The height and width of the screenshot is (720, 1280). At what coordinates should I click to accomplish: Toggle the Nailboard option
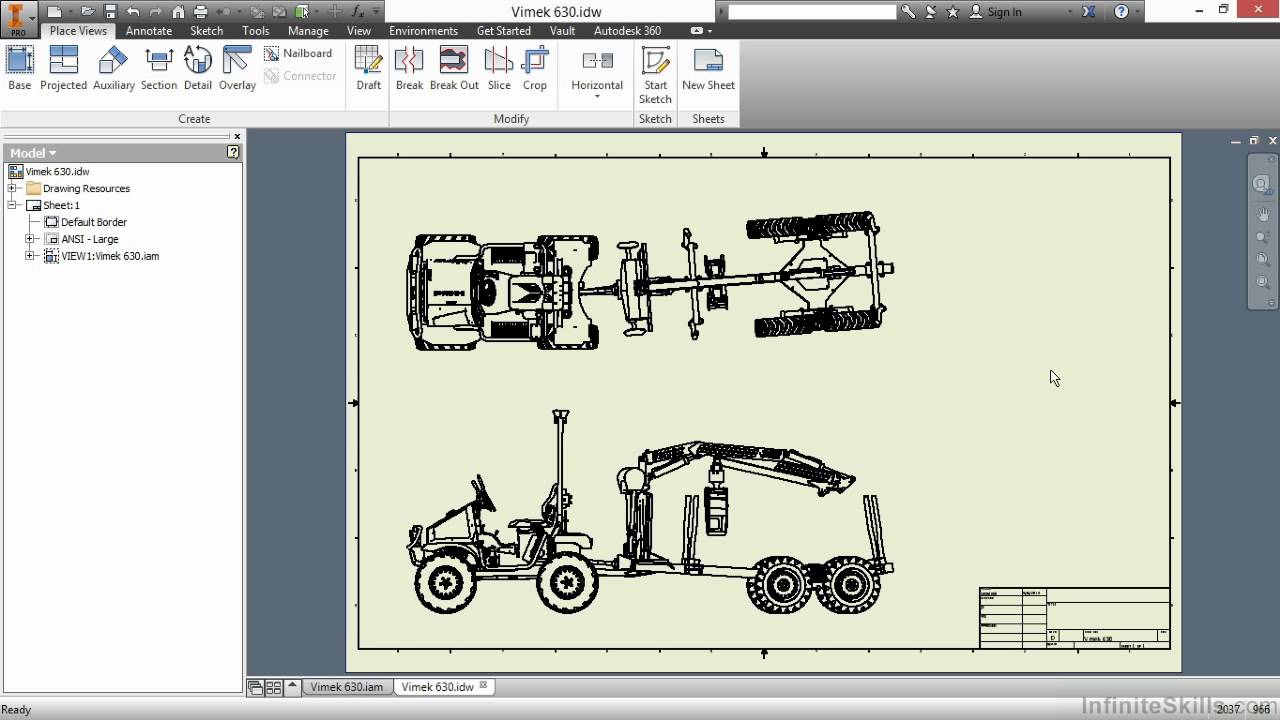click(299, 53)
